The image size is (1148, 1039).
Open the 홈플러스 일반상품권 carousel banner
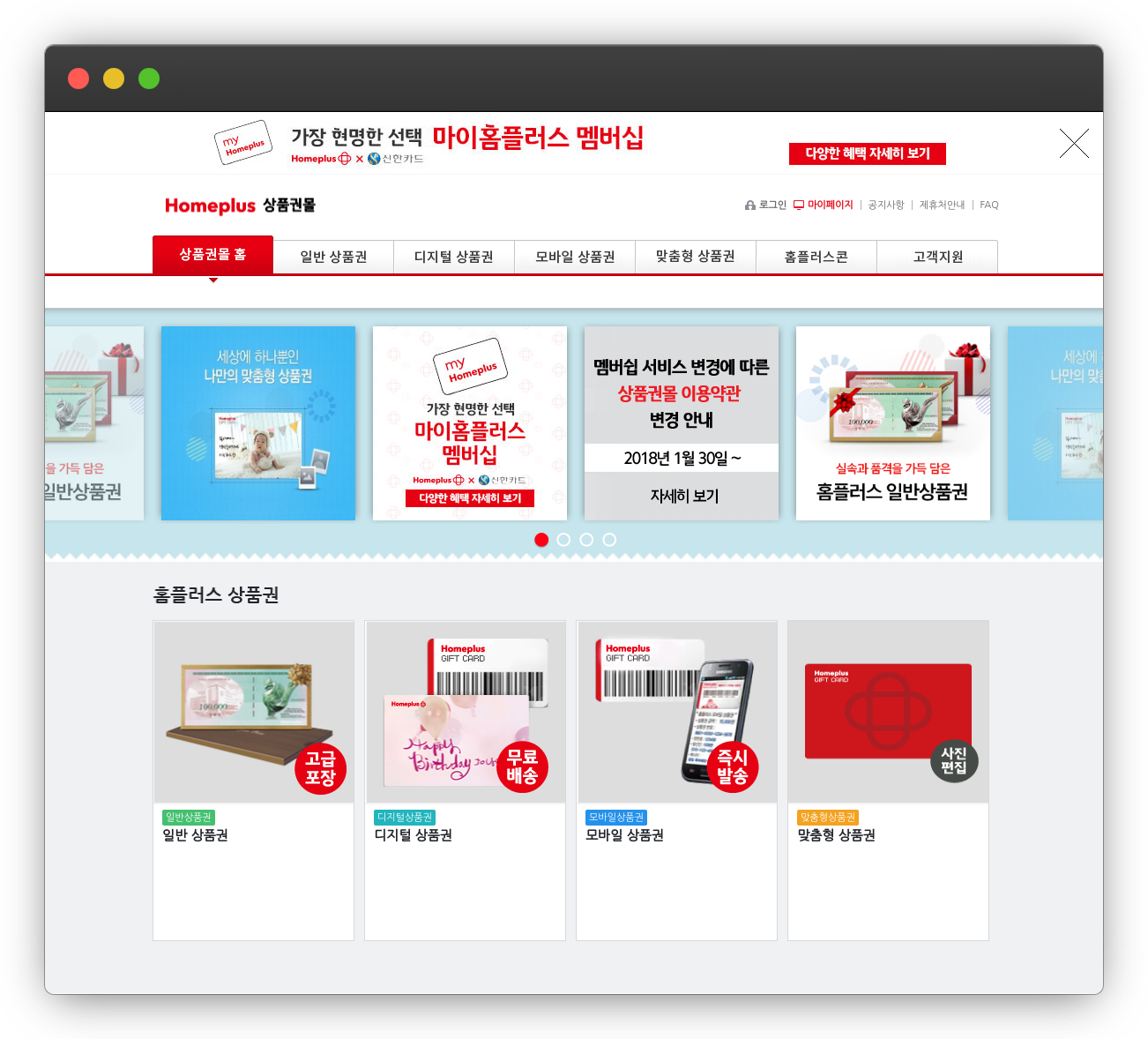[893, 423]
